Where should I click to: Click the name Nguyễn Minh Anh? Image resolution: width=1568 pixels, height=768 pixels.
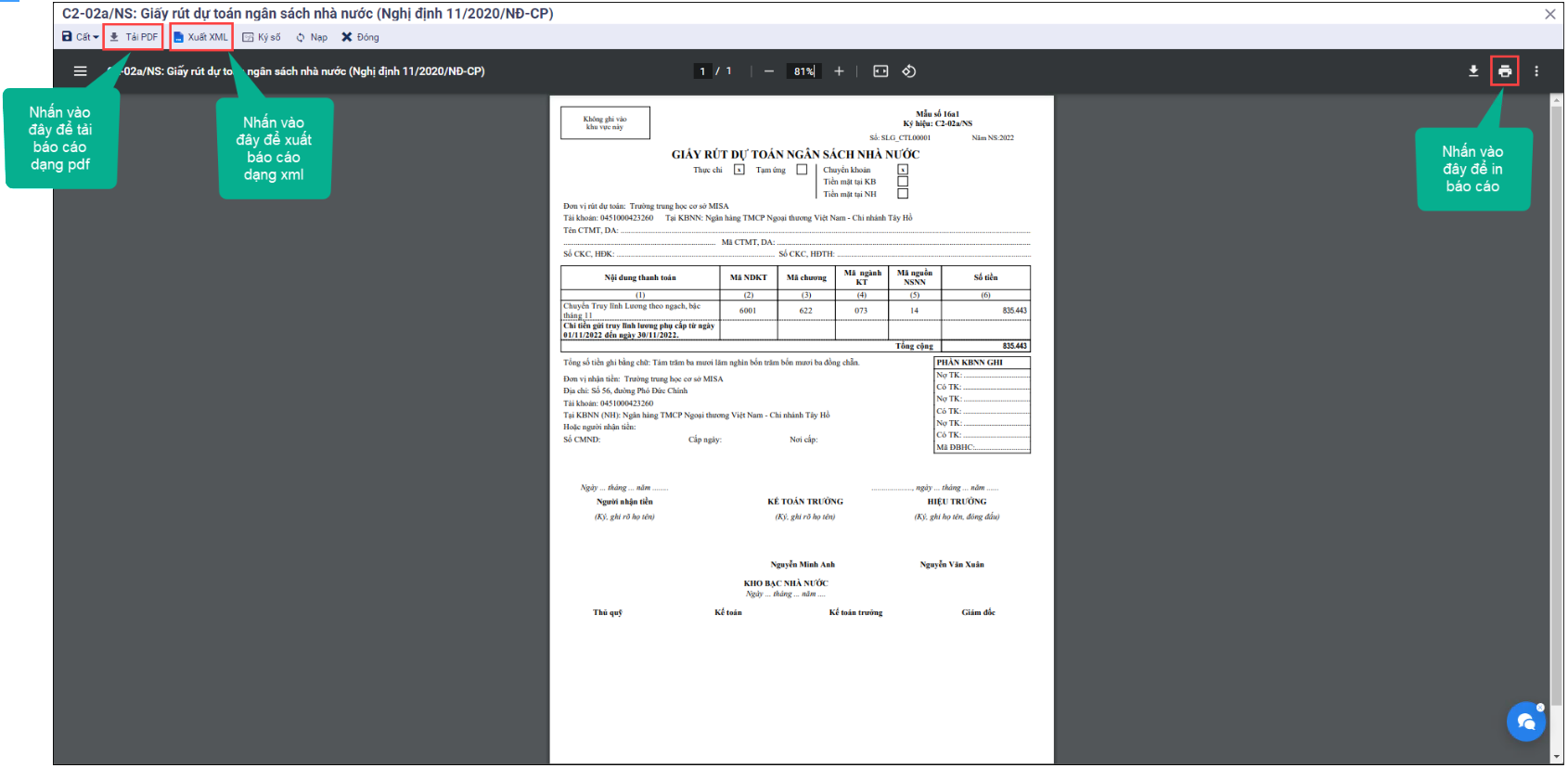click(x=803, y=565)
